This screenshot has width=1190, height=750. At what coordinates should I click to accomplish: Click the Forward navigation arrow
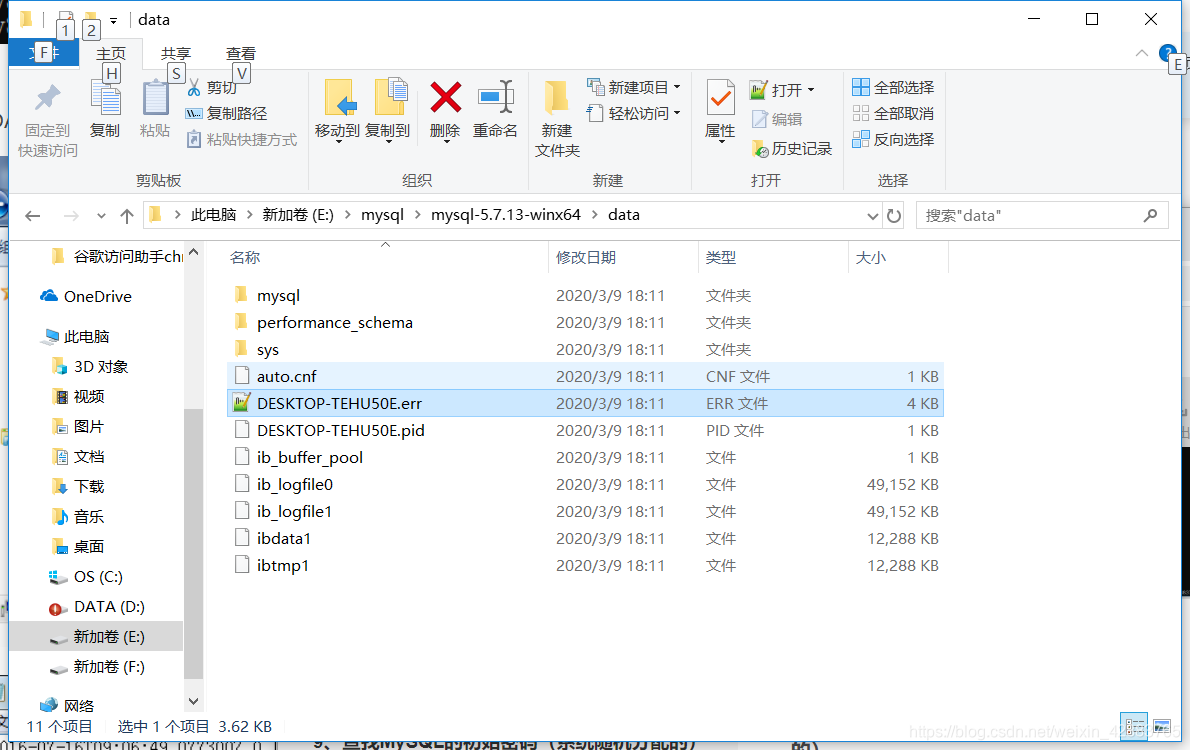(x=71, y=216)
